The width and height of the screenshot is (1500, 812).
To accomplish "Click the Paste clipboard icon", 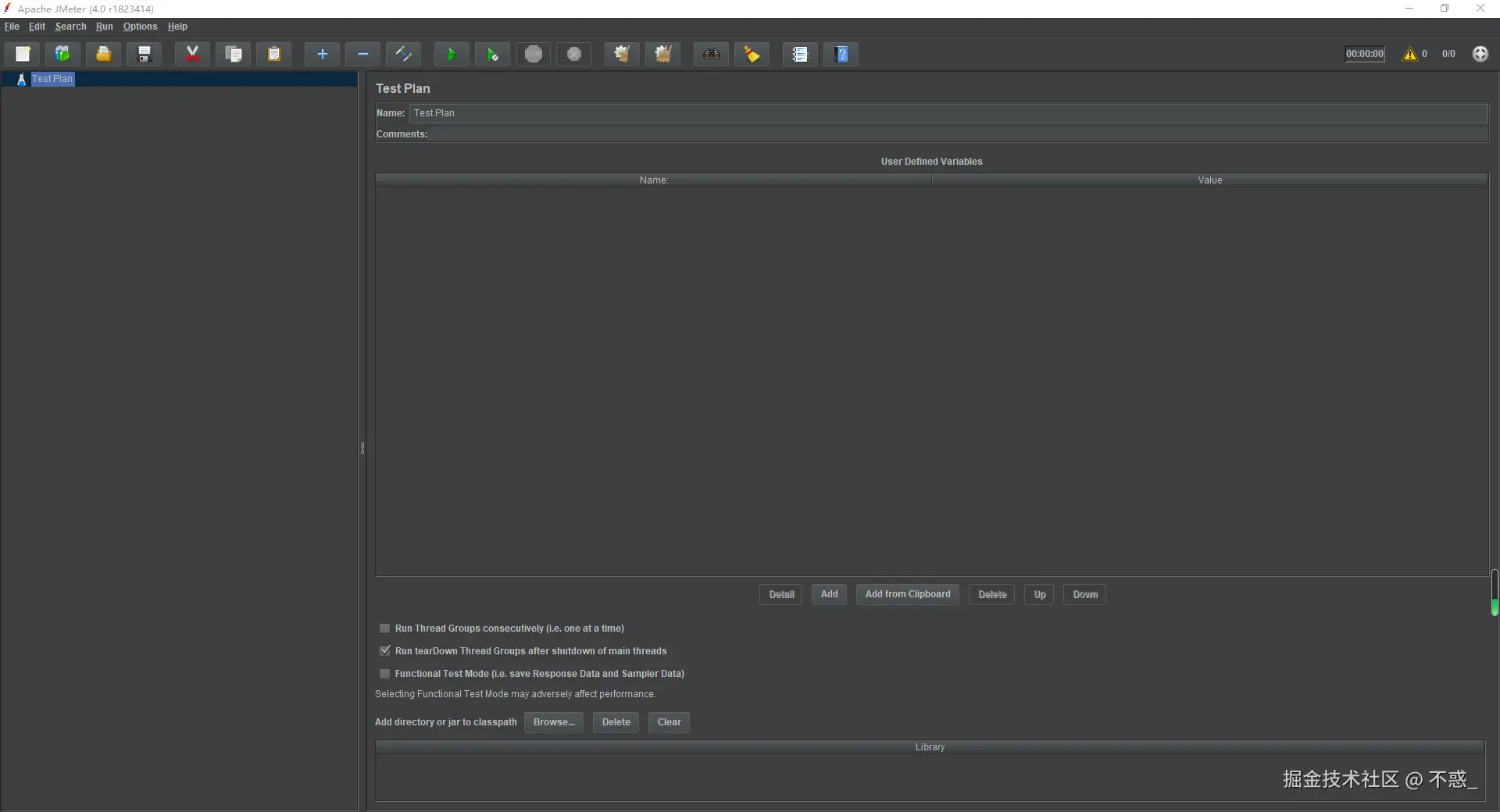I will (274, 54).
